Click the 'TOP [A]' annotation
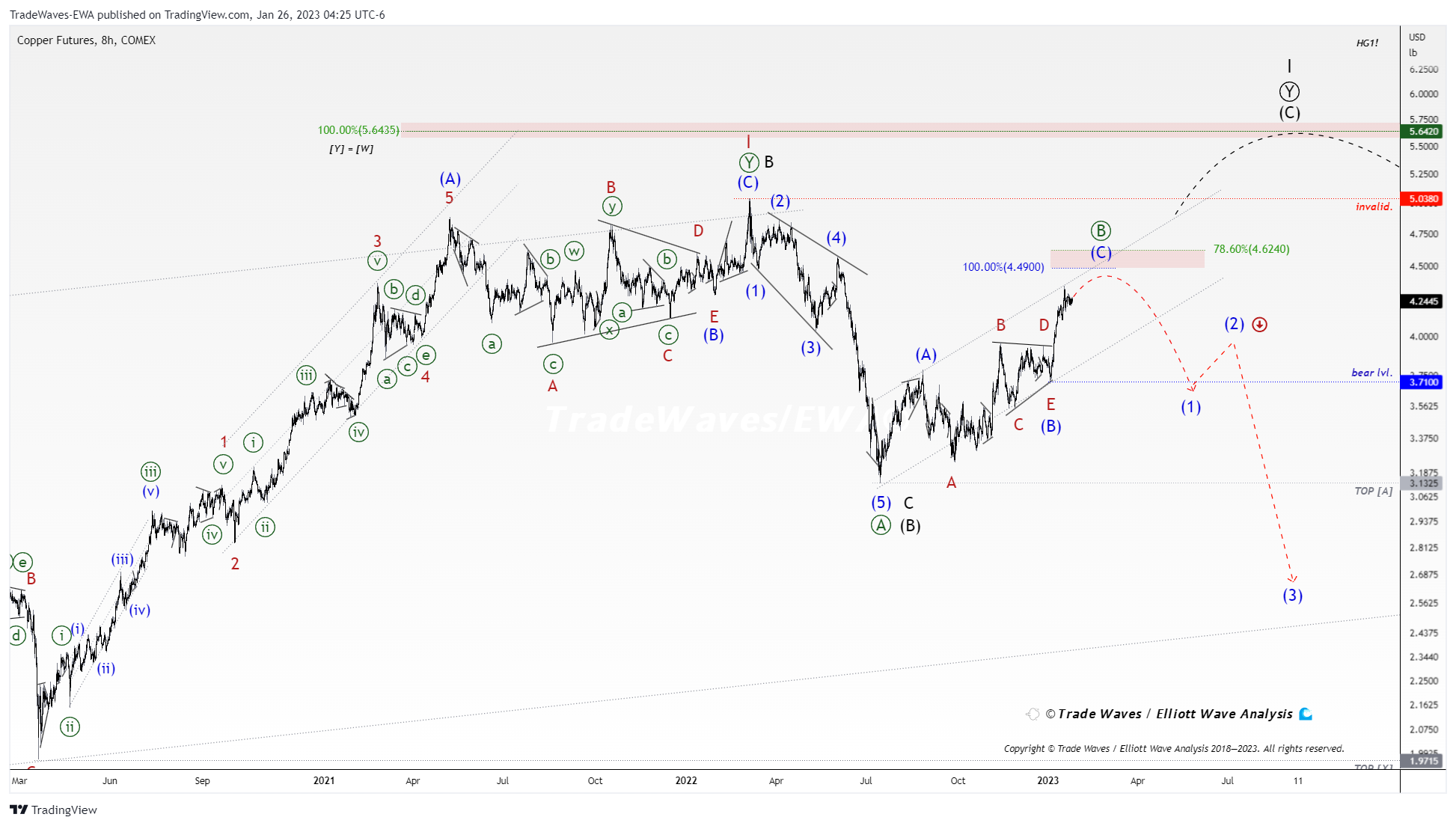Image resolution: width=1456 pixels, height=826 pixels. (x=1374, y=491)
